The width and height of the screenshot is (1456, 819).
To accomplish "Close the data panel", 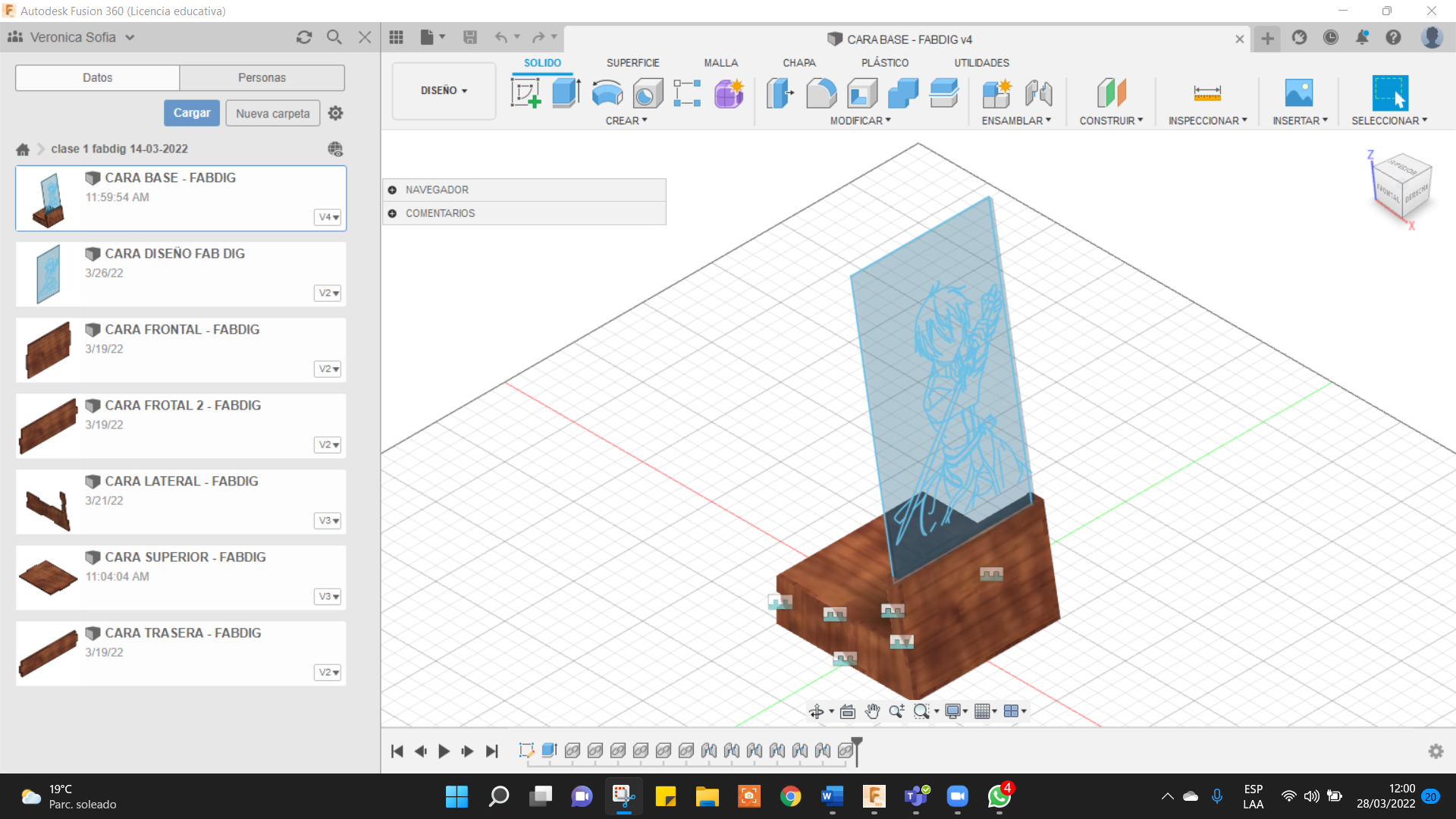I will coord(365,37).
